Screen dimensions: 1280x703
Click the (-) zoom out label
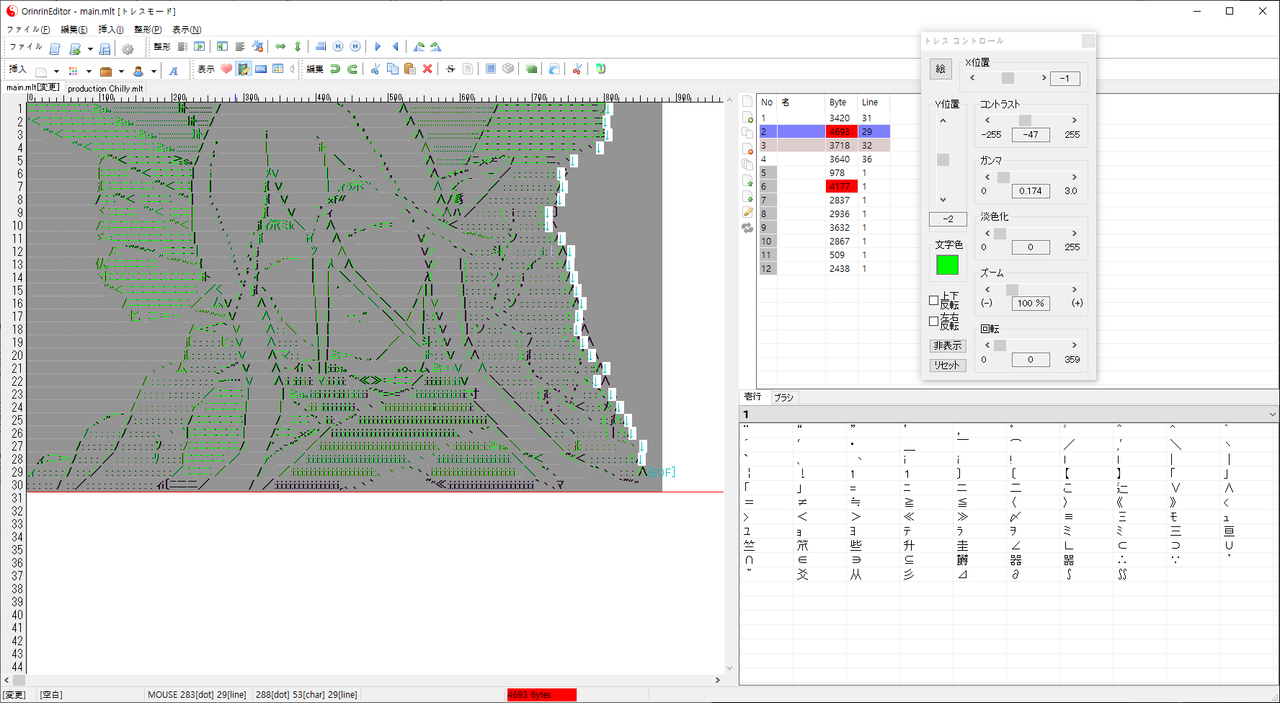987,303
